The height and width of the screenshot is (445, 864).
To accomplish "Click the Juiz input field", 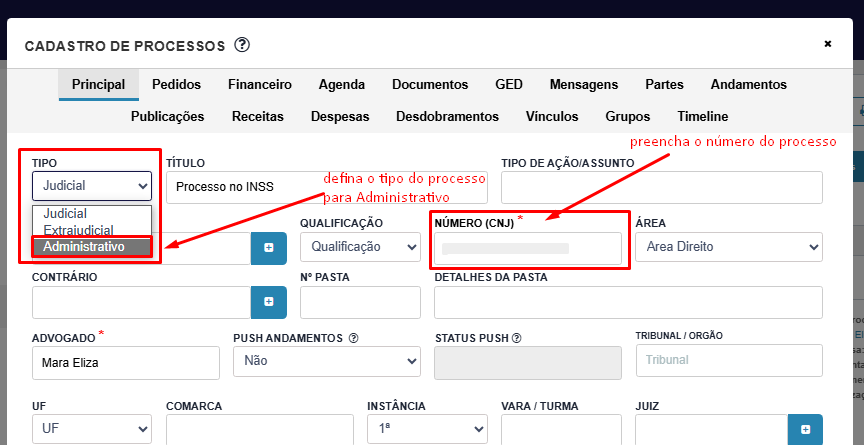I will tap(712, 429).
